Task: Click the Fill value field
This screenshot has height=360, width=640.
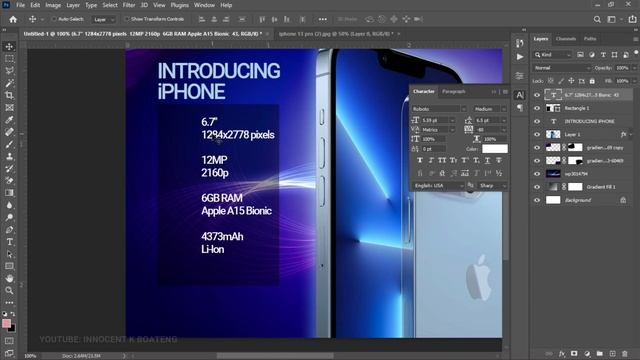Action: 622,81
